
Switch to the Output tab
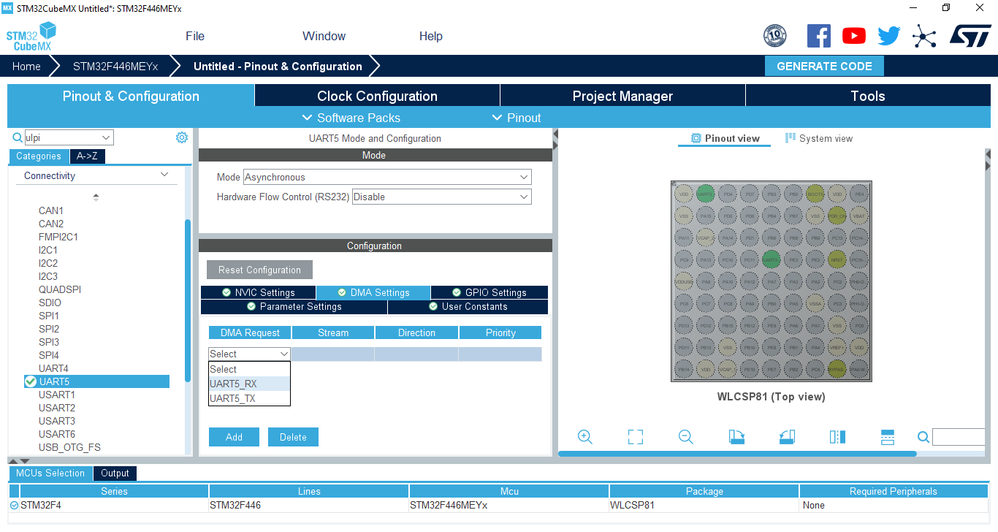[x=115, y=473]
